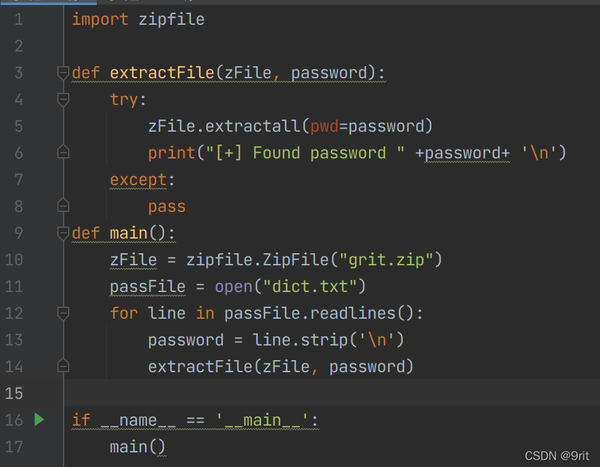600x467 pixels.
Task: Collapse the main function at line 9
Action: click(63, 233)
